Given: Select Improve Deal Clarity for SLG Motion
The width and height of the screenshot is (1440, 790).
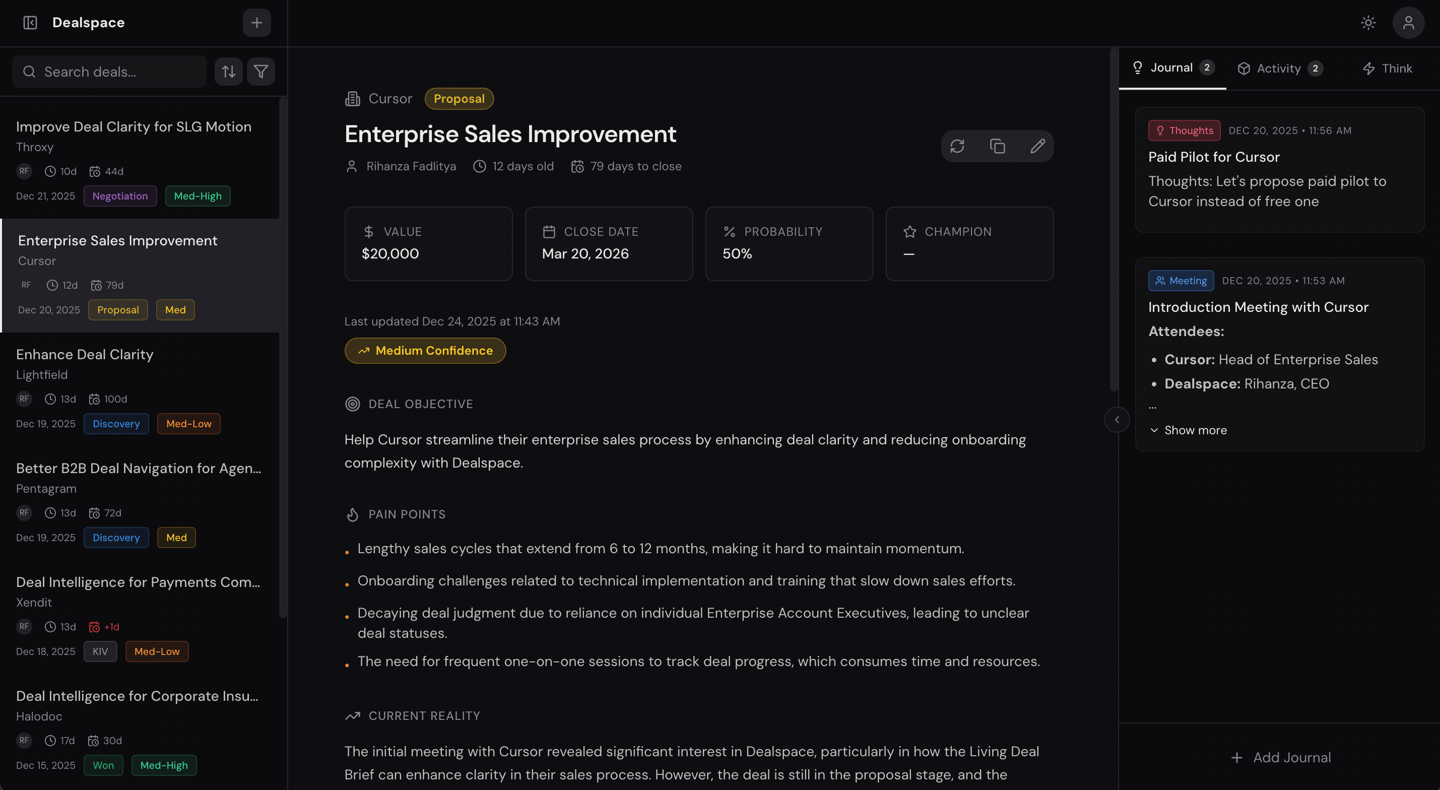Looking at the screenshot, I should tap(134, 127).
